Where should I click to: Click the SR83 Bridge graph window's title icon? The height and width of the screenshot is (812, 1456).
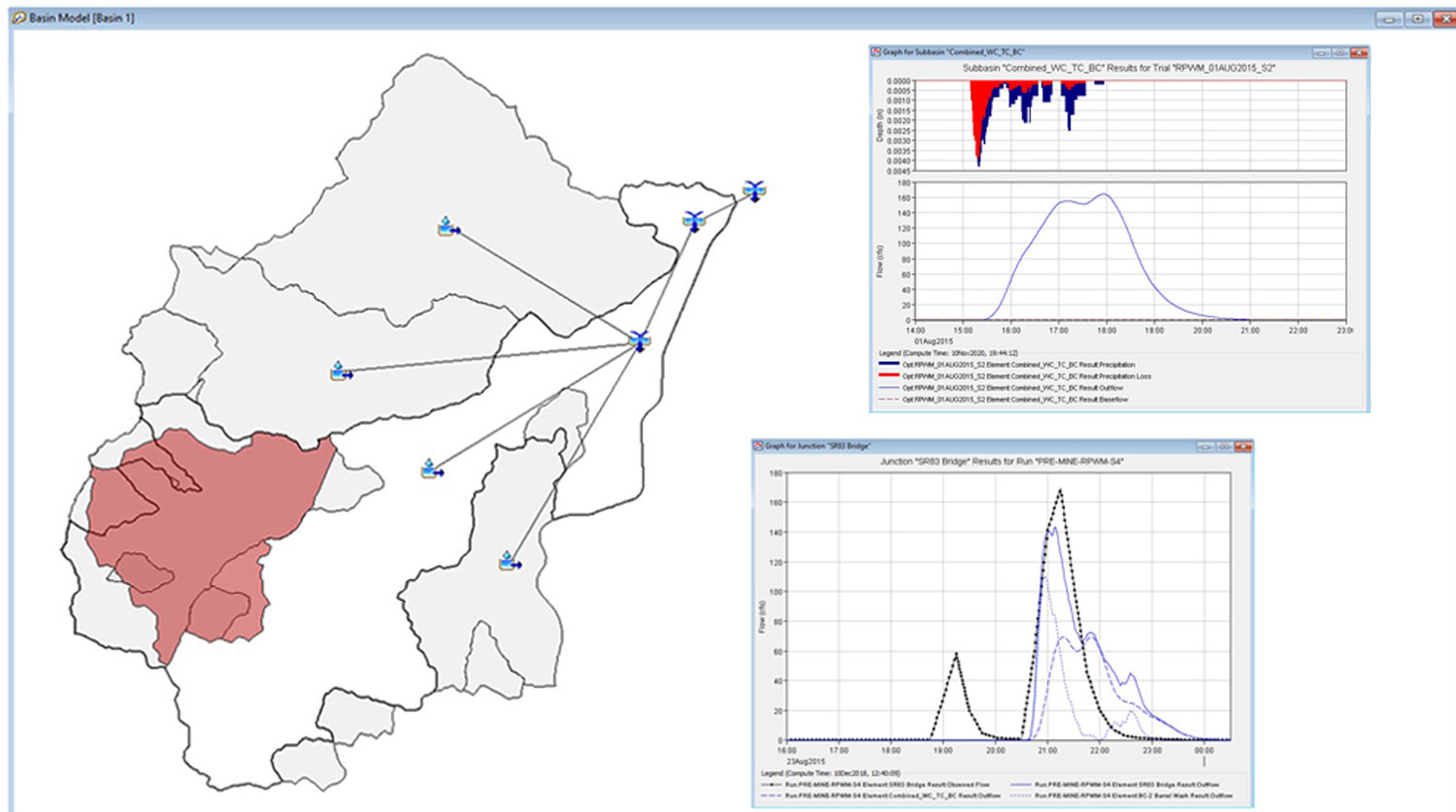[759, 446]
